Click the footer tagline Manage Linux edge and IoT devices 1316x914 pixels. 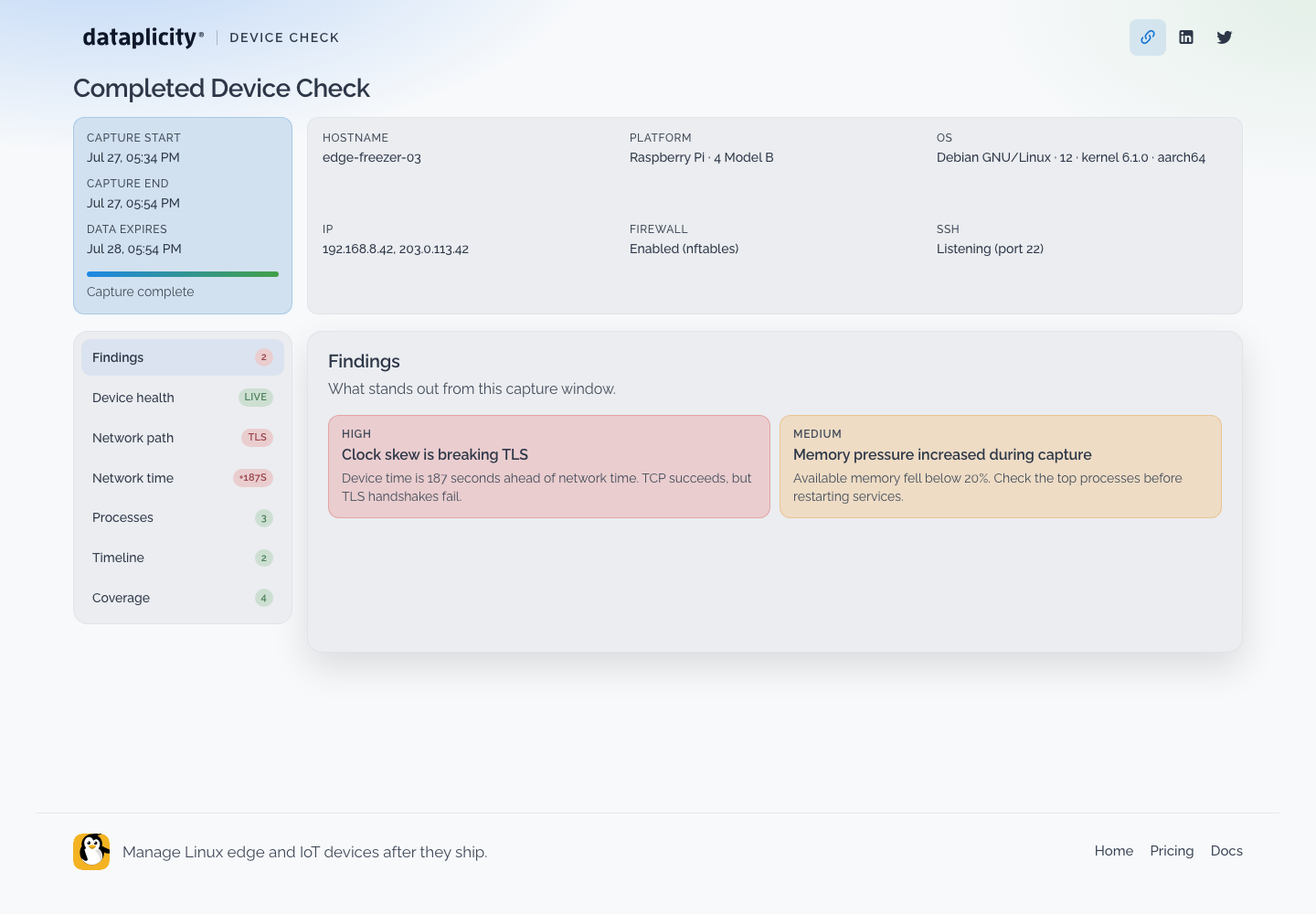pyautogui.click(x=305, y=852)
